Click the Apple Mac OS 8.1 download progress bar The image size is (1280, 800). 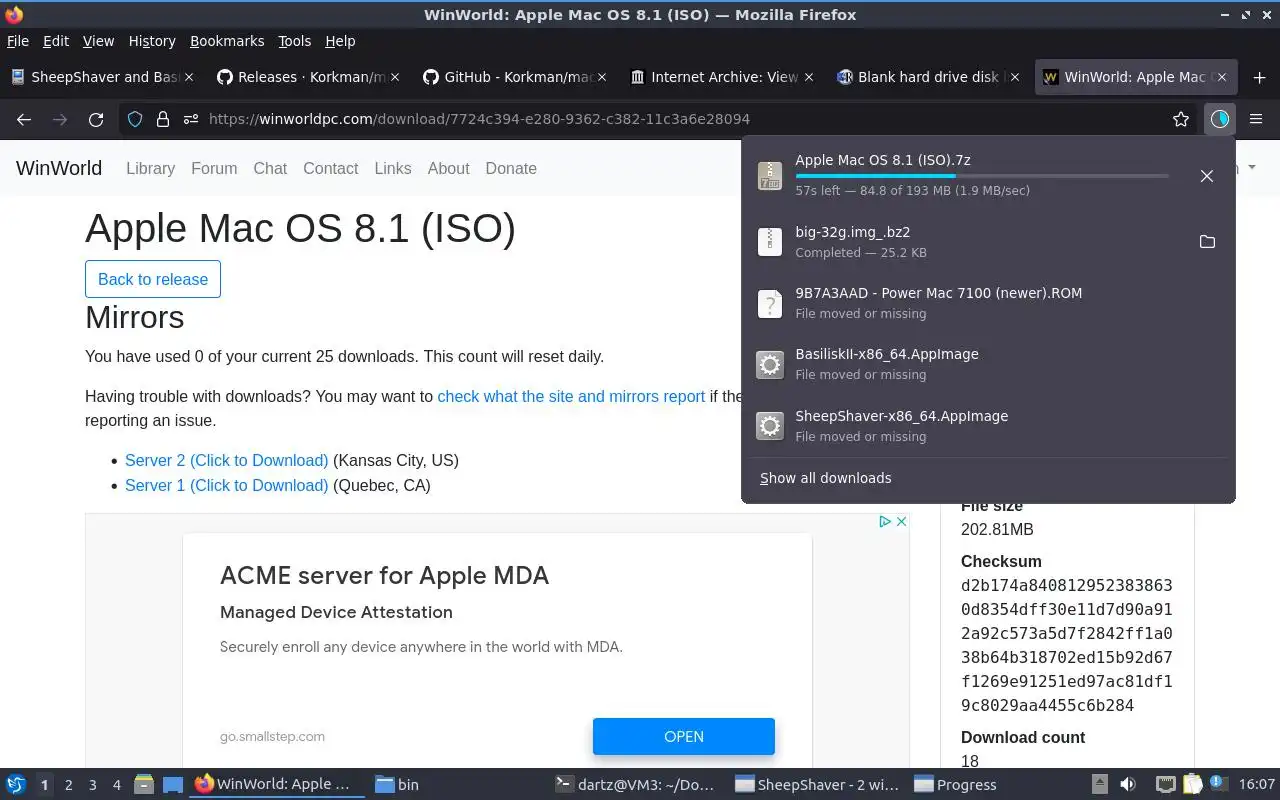[x=981, y=176]
